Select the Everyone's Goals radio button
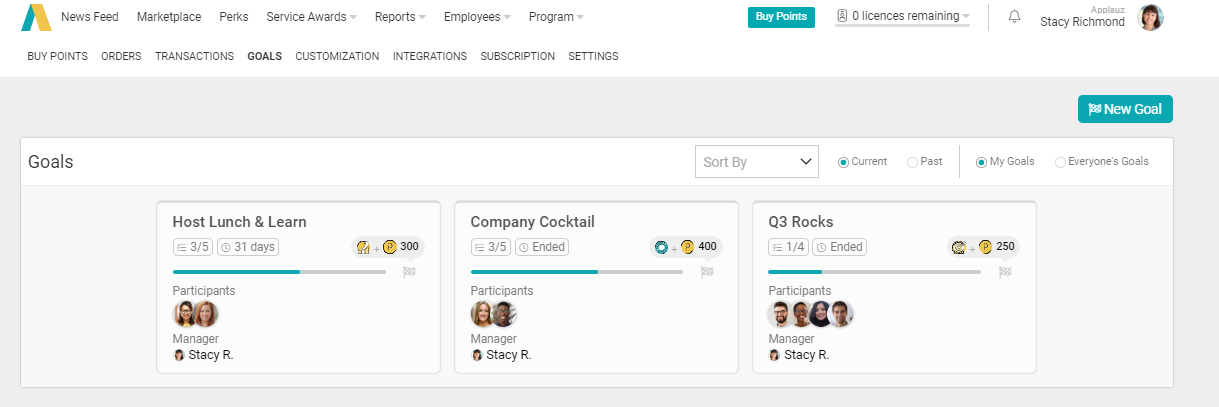 (1060, 162)
